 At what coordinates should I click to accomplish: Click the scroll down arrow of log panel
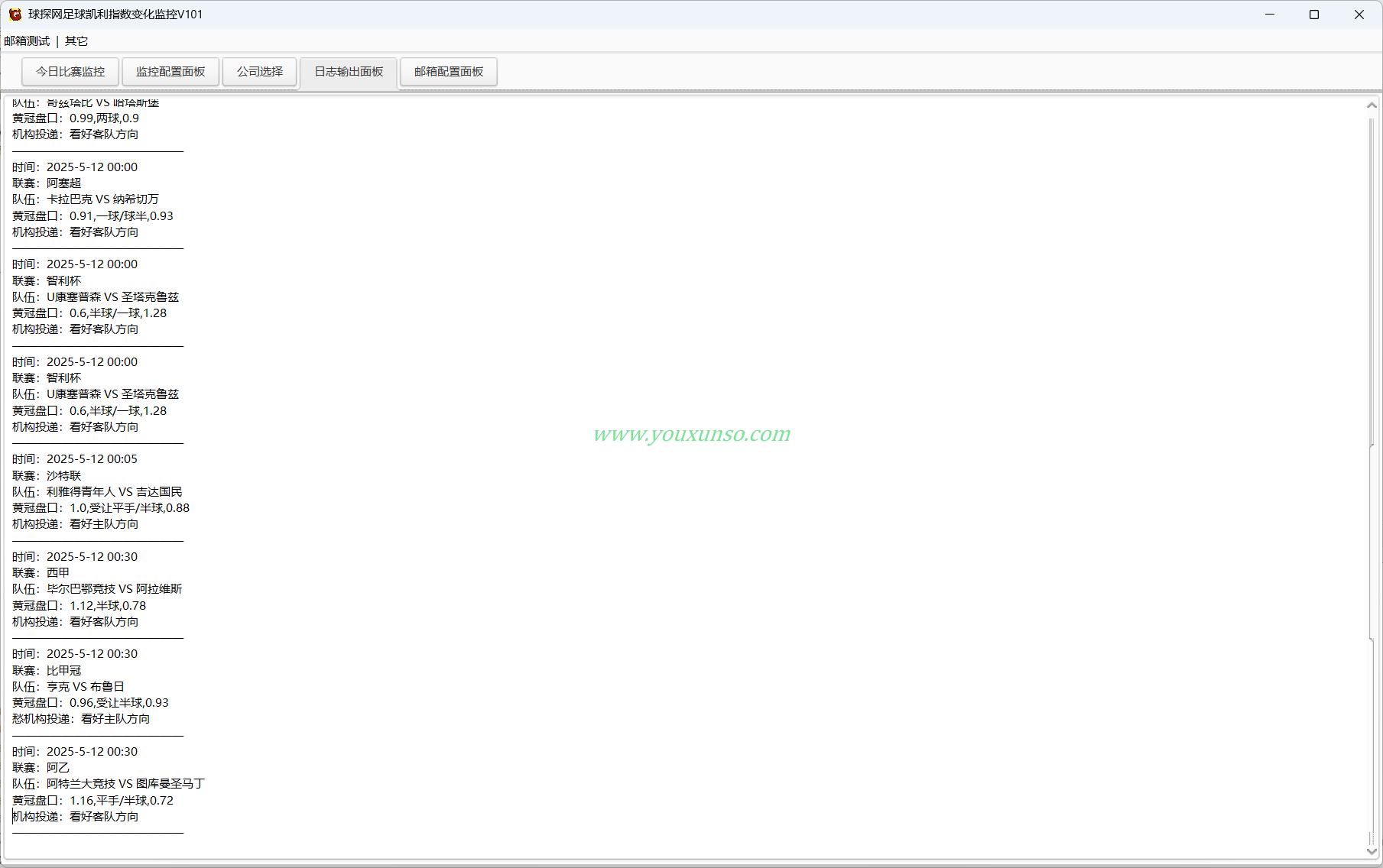(x=1372, y=851)
